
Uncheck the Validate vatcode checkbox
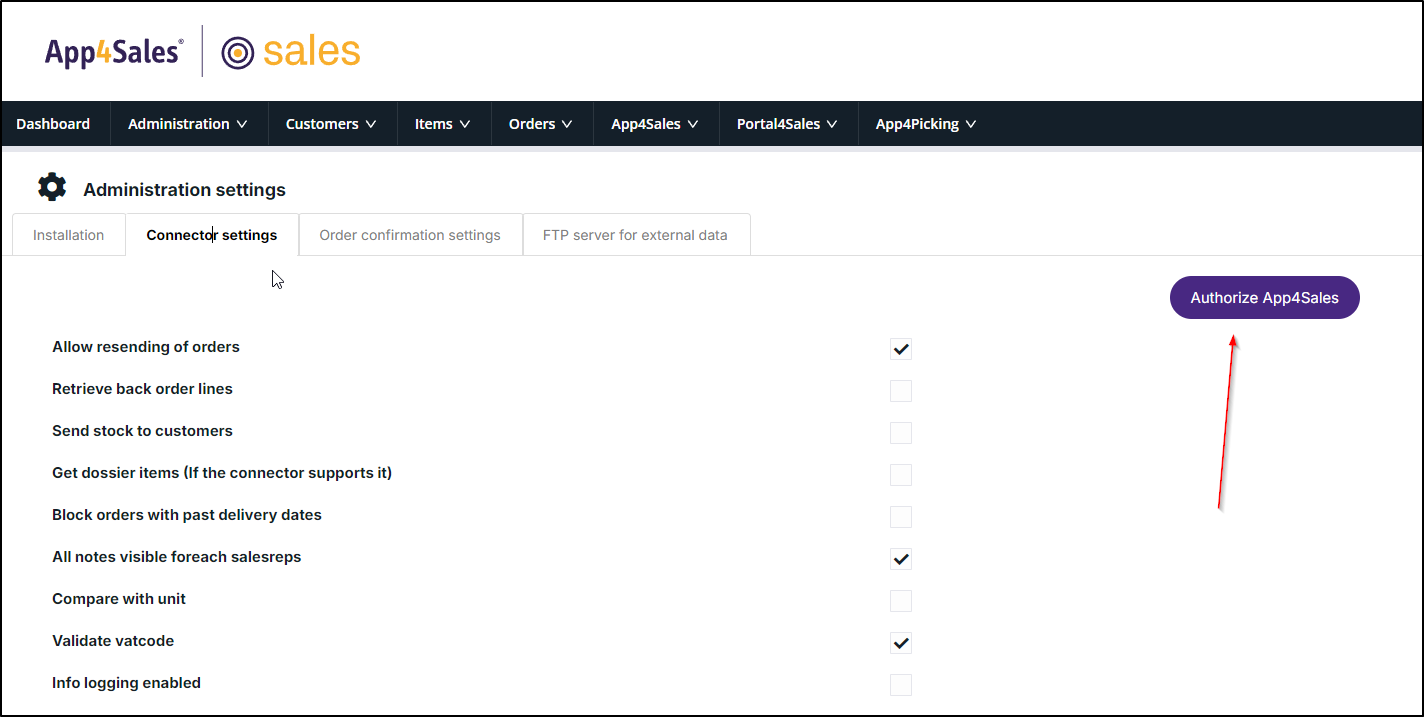point(901,643)
